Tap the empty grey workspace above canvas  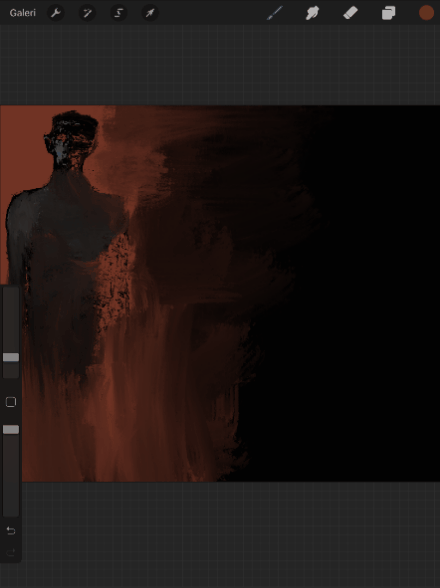tap(220, 65)
